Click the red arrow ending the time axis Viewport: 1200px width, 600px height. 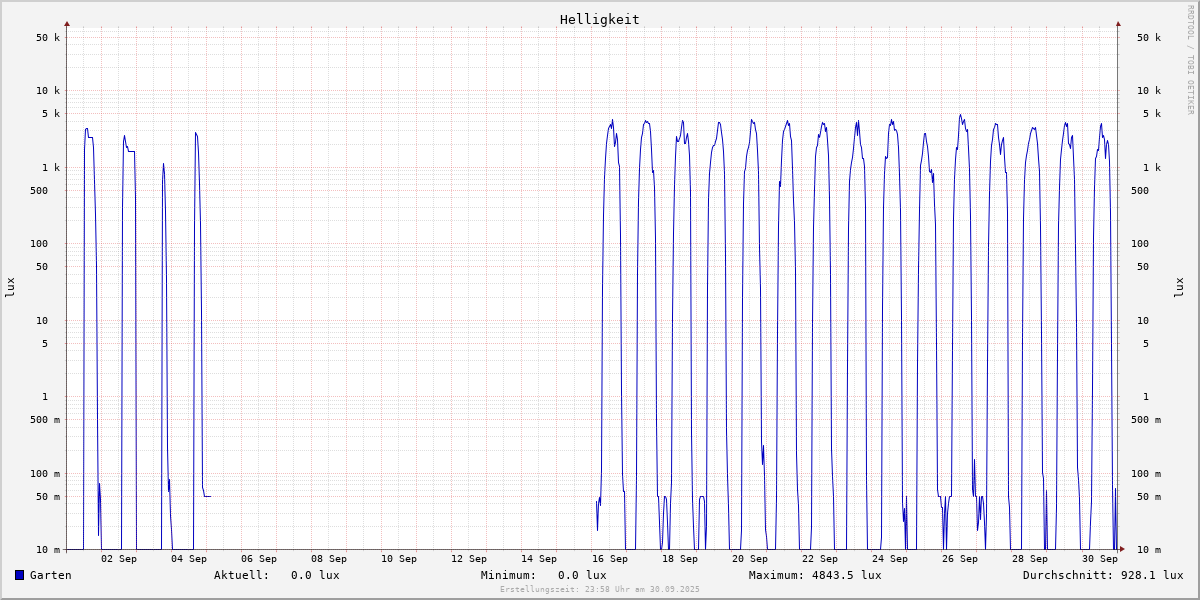(x=1122, y=549)
